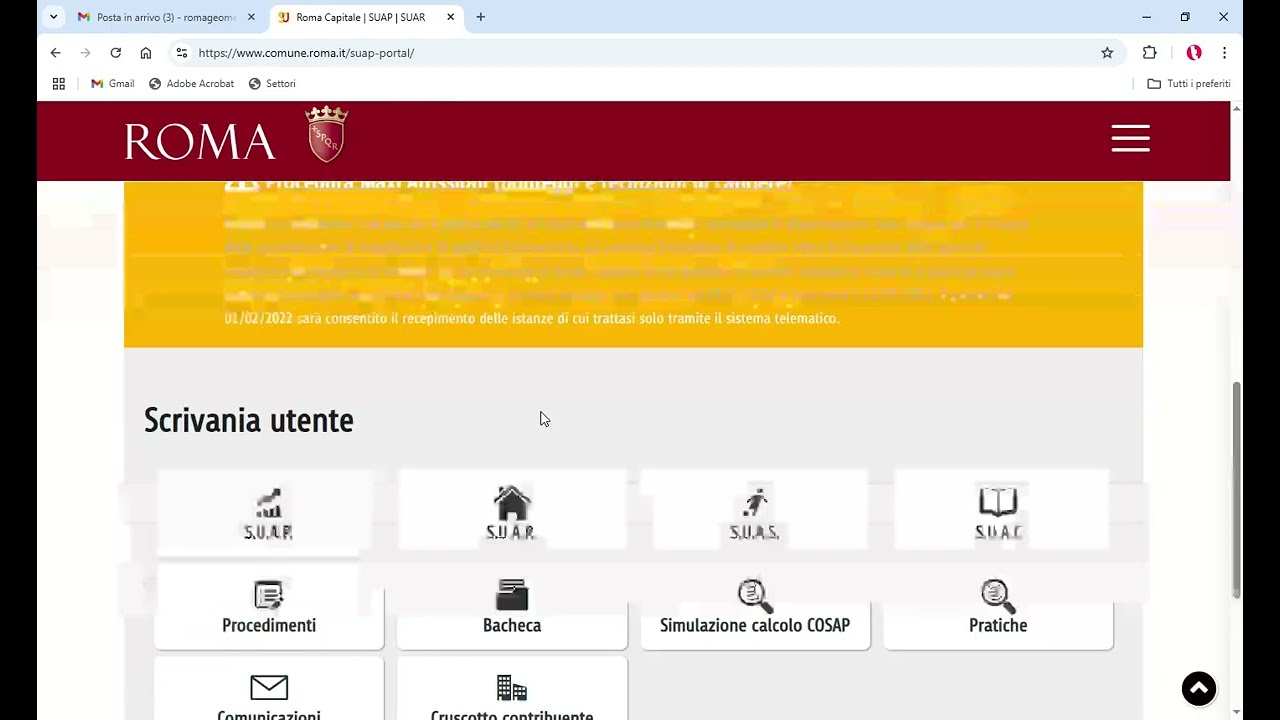Click the 01/02/2022 notice text line

click(532, 318)
